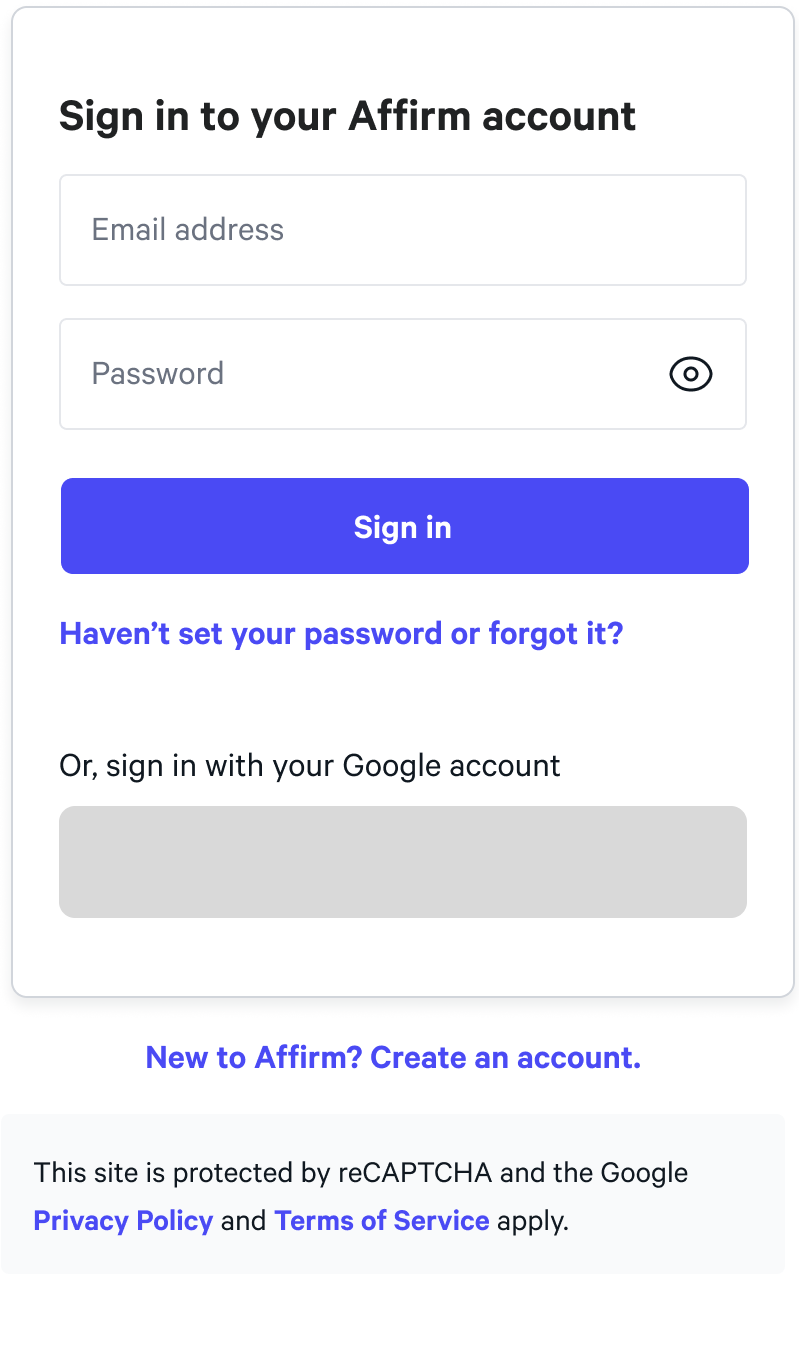Follow the "New to Affirm? Create an account." link
799x1359 pixels.
tap(393, 1057)
